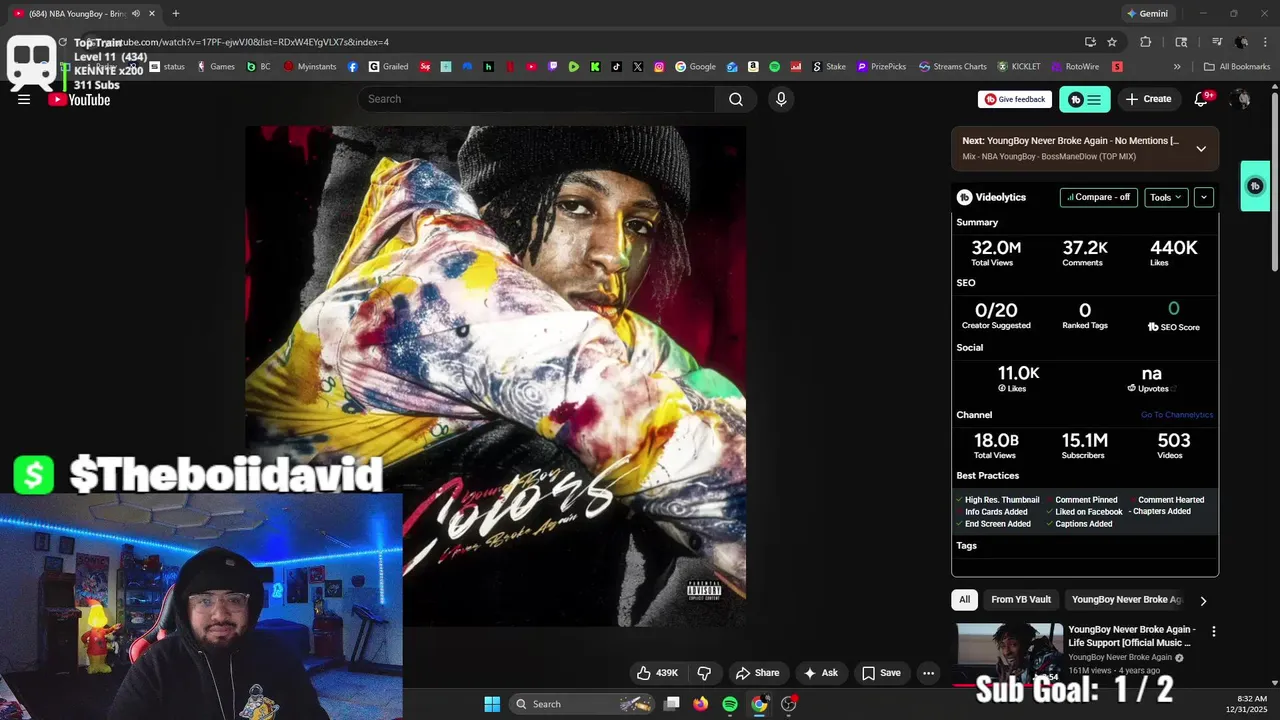The image size is (1280, 720).
Task: Dislike the video
Action: (x=704, y=673)
